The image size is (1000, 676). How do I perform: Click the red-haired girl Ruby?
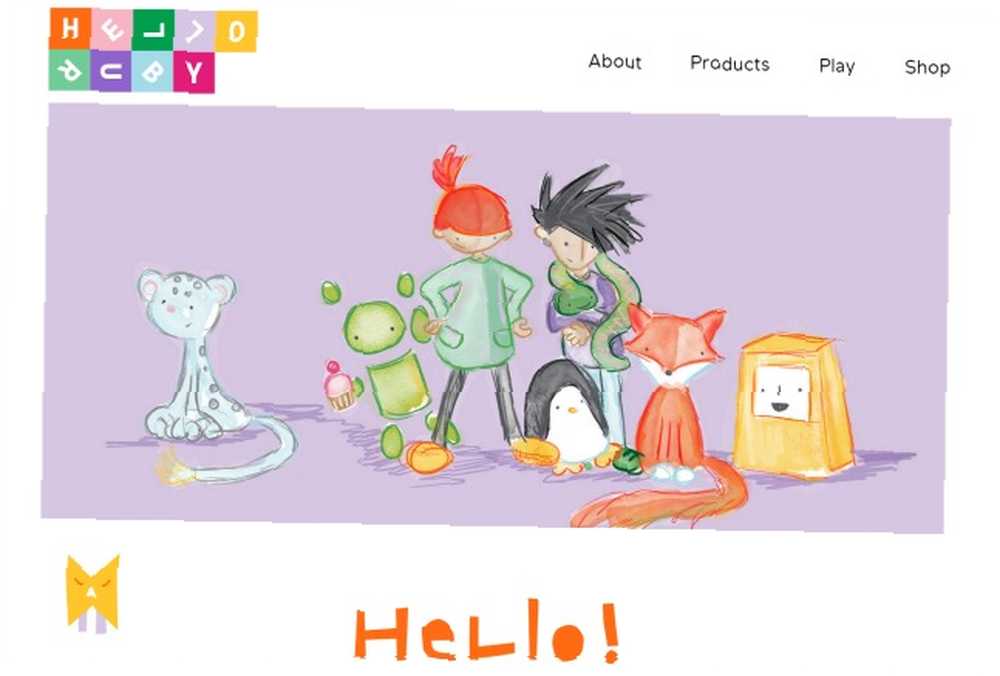[477, 306]
